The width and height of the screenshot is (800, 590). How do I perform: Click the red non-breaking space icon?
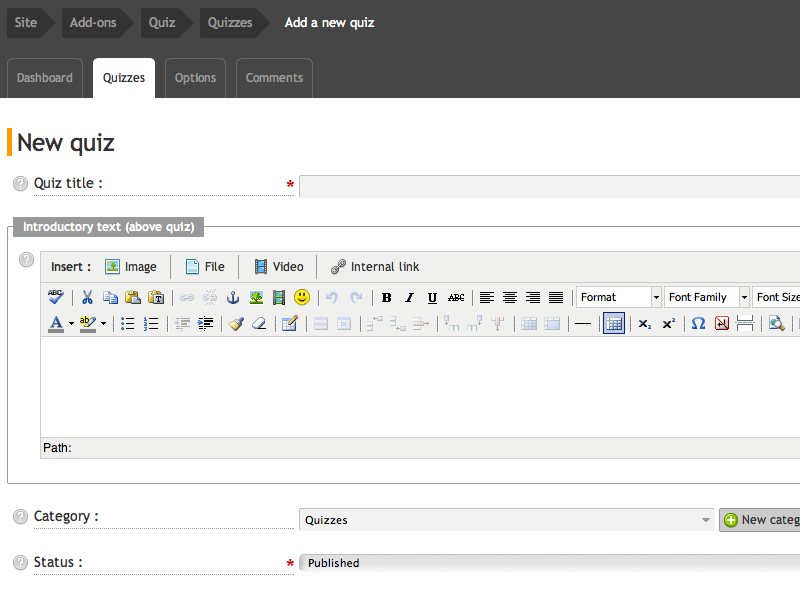coord(721,324)
